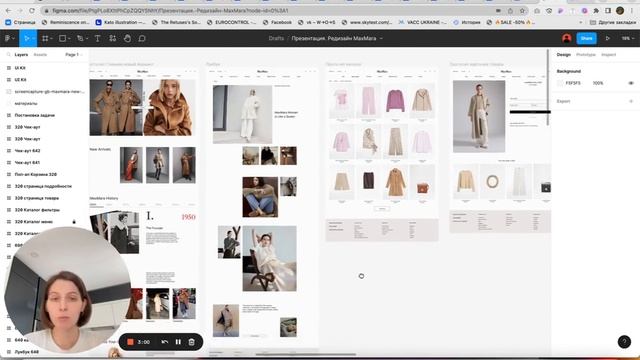
Task: Switch to the Assets tab
Action: click(x=40, y=54)
